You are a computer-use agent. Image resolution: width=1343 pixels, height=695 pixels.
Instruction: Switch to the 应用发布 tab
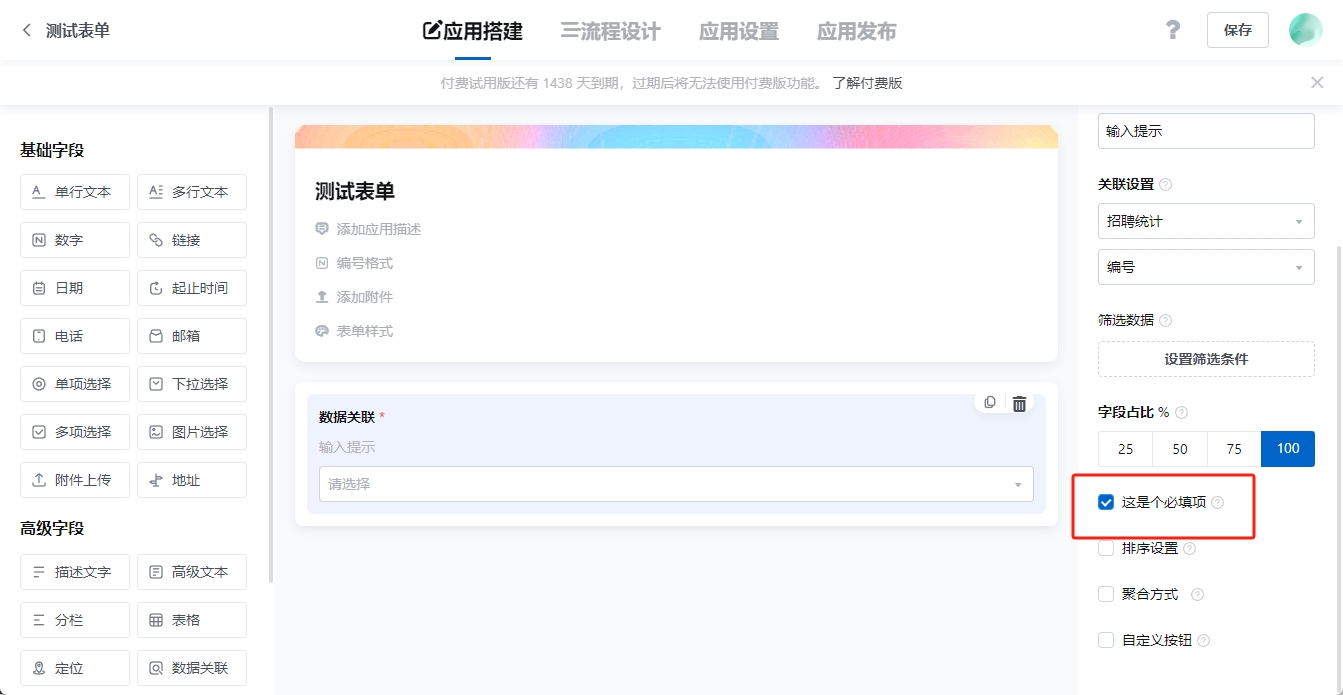[855, 31]
